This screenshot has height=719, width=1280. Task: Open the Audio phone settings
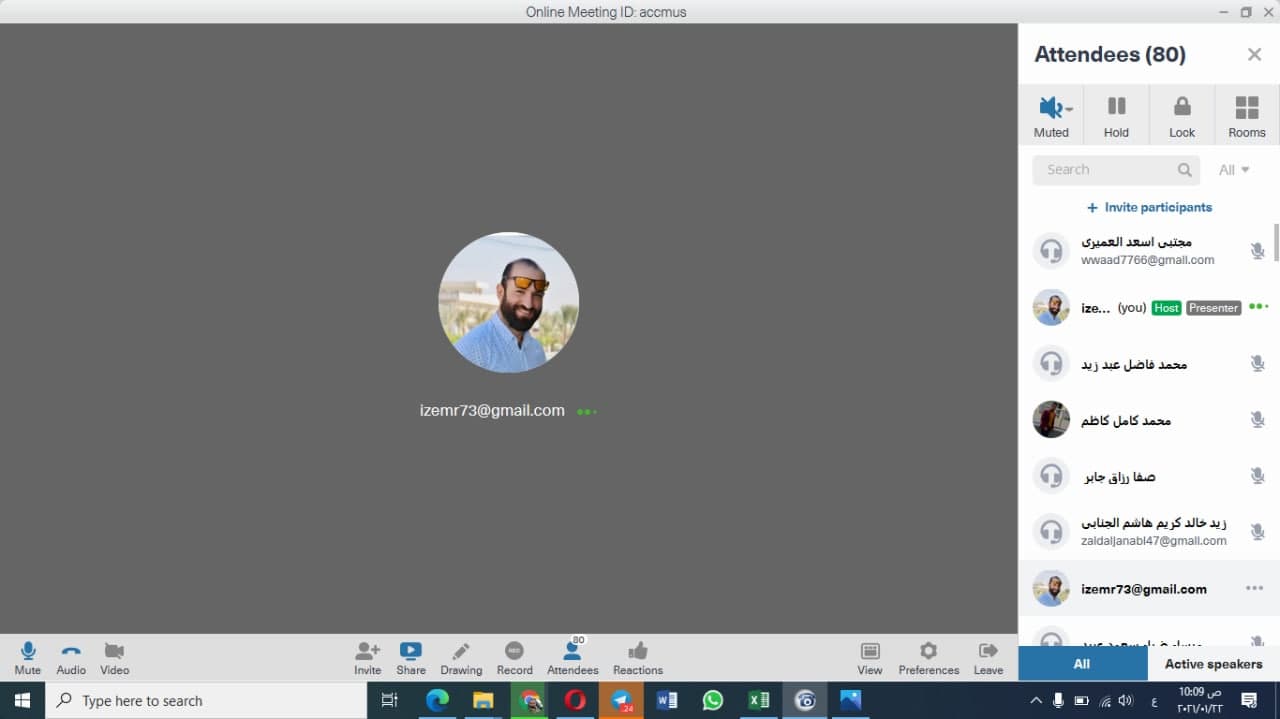coord(71,659)
